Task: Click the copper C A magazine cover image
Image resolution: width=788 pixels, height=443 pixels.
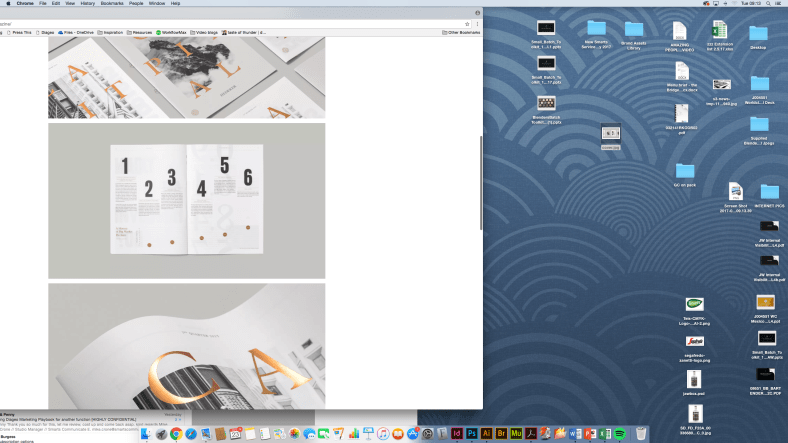Action: coord(186,346)
